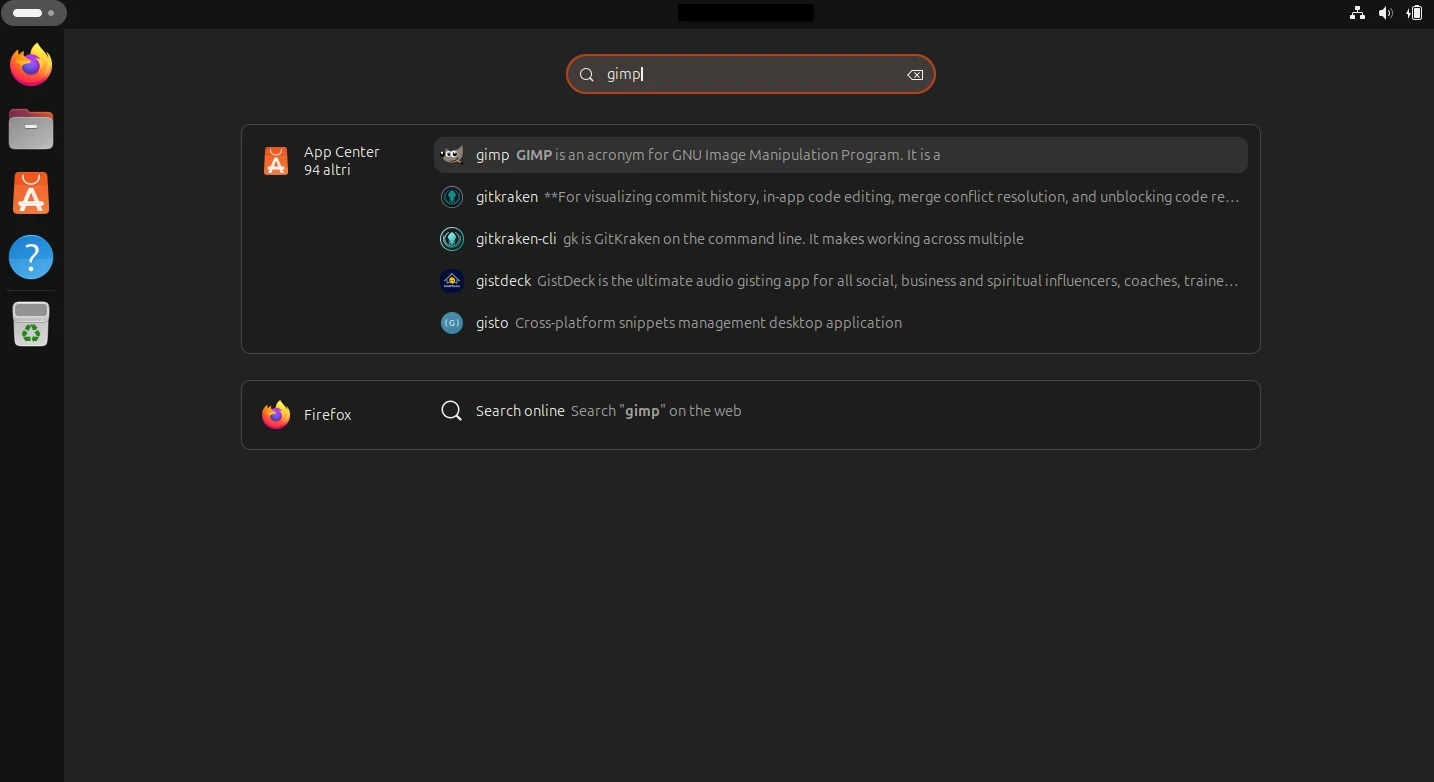Screen dimensions: 1434x782
Task: Click the GistDeck icon in results list
Action: (x=452, y=281)
